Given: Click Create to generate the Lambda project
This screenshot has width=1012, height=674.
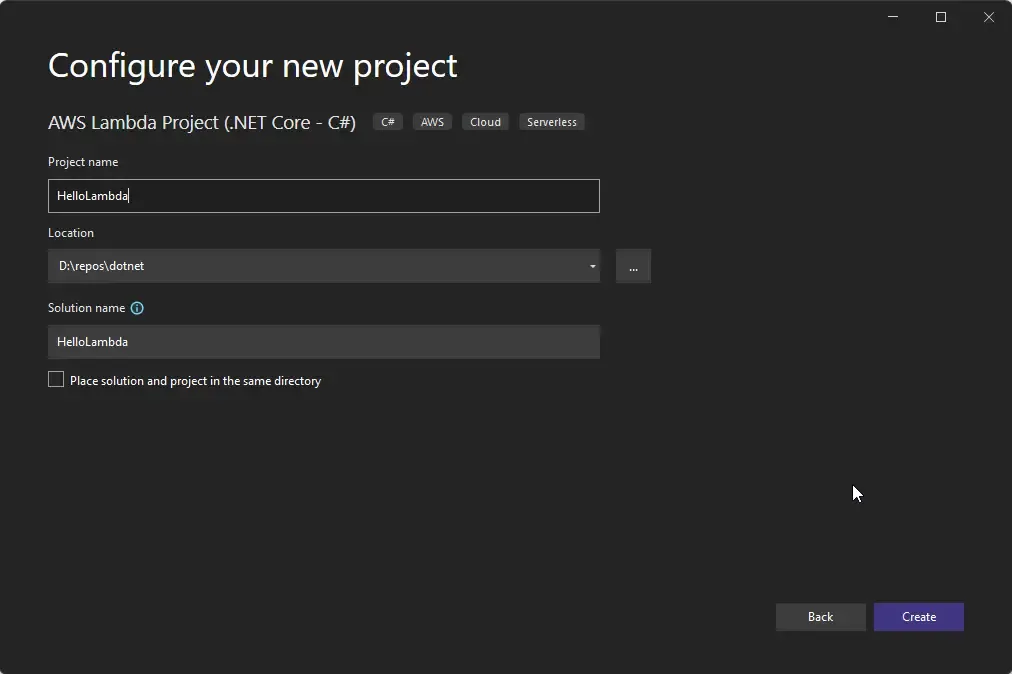Looking at the screenshot, I should point(918,617).
